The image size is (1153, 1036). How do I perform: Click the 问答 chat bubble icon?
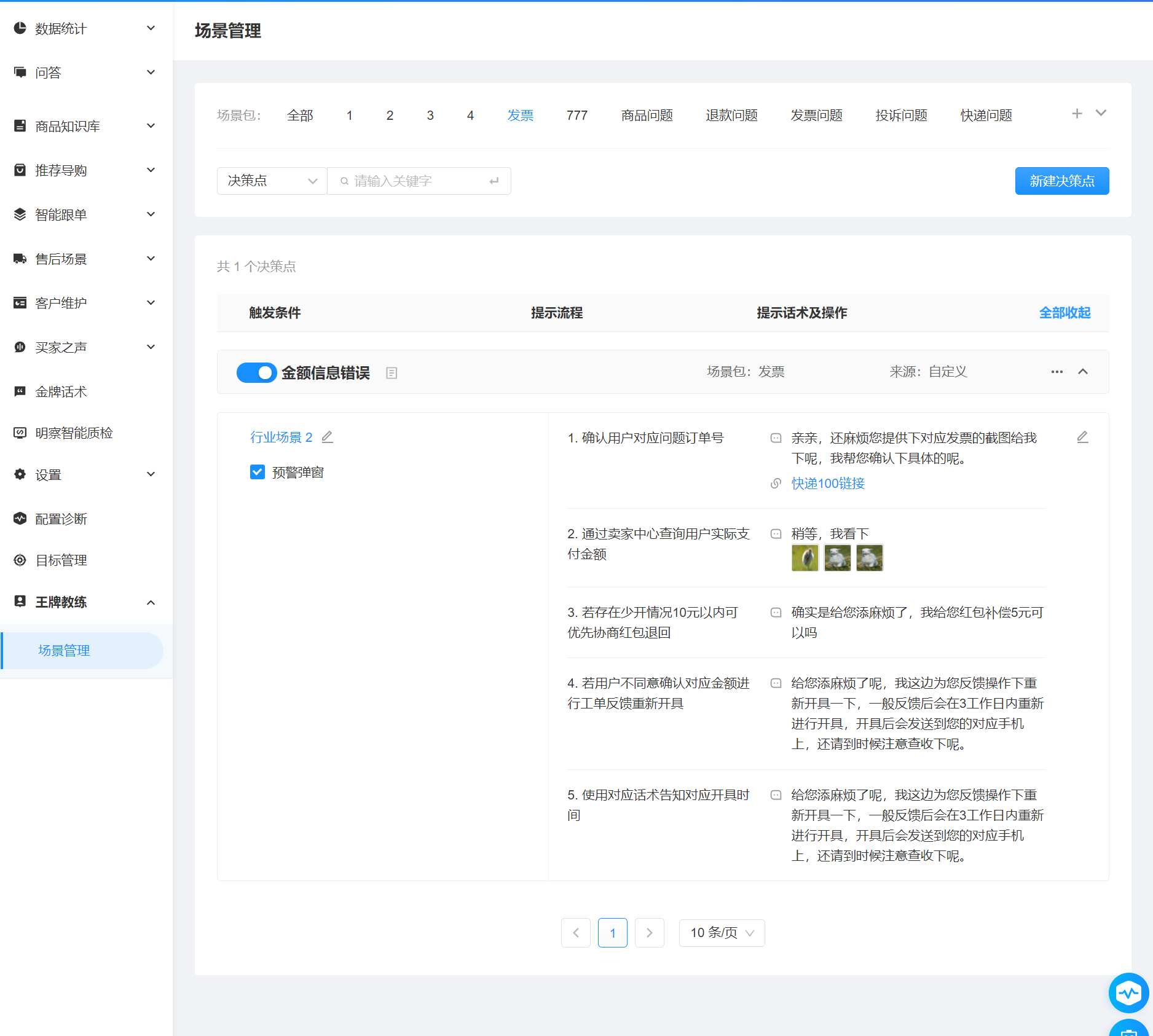20,73
